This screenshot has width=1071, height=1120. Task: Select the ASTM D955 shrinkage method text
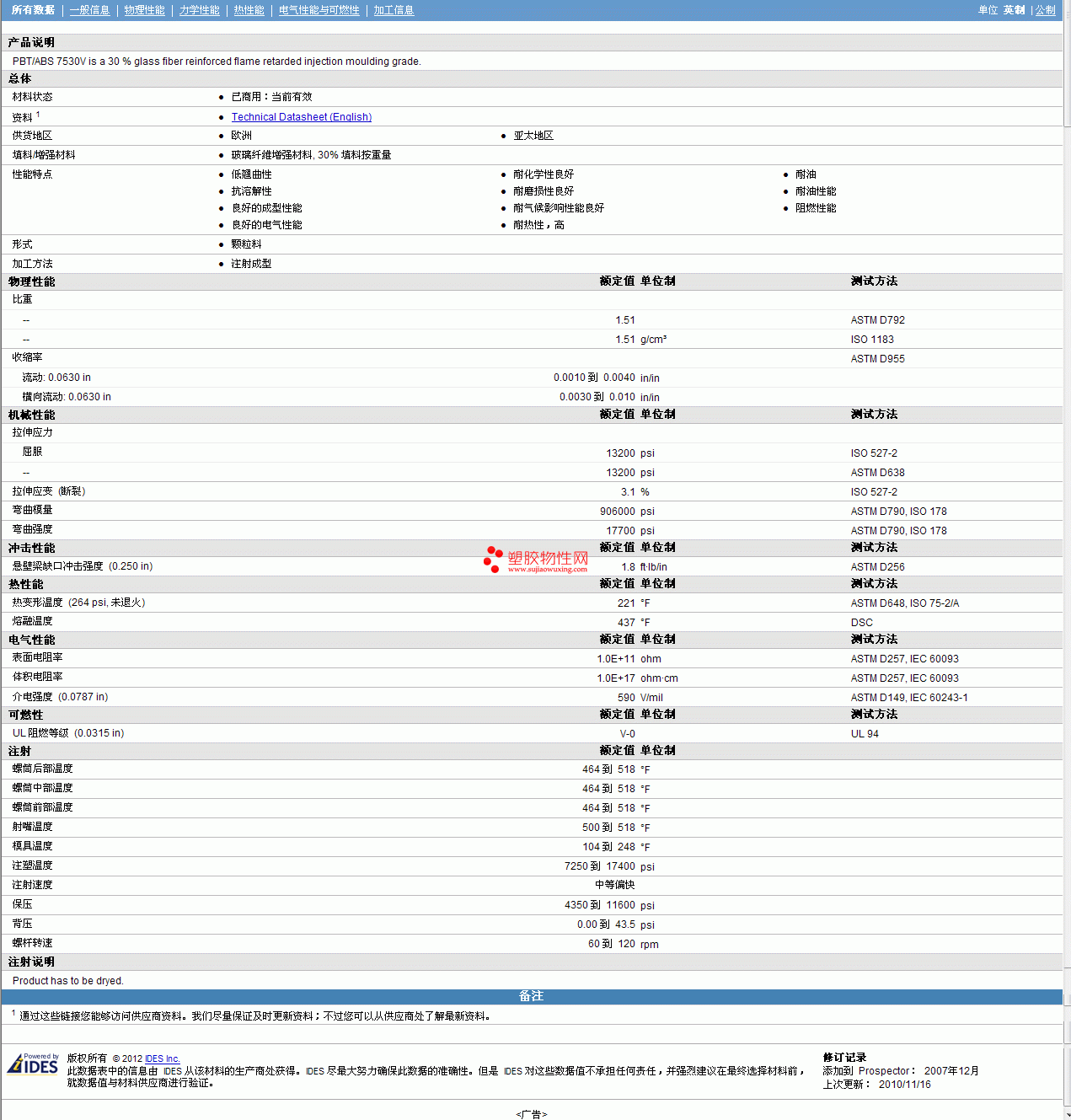tap(878, 359)
